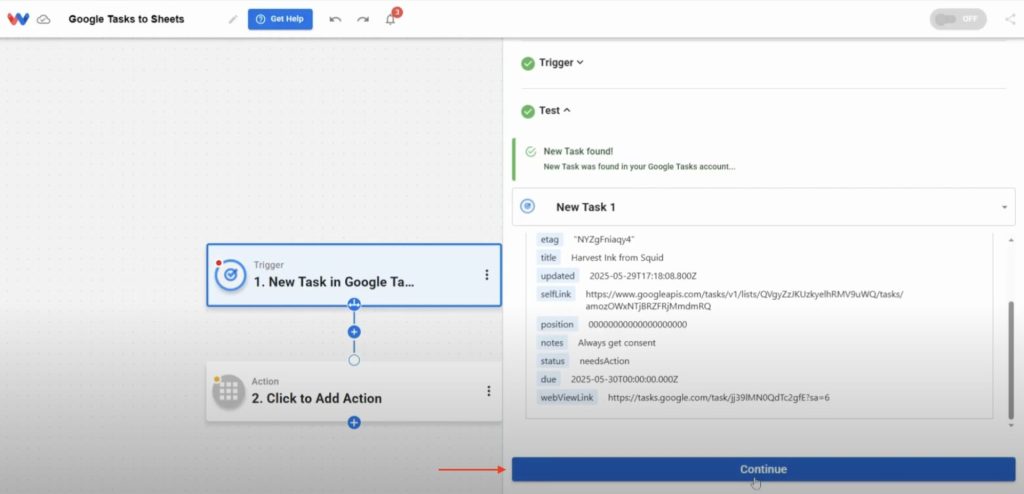Click the action app grid icon
The image size is (1024, 494).
pyautogui.click(x=229, y=391)
